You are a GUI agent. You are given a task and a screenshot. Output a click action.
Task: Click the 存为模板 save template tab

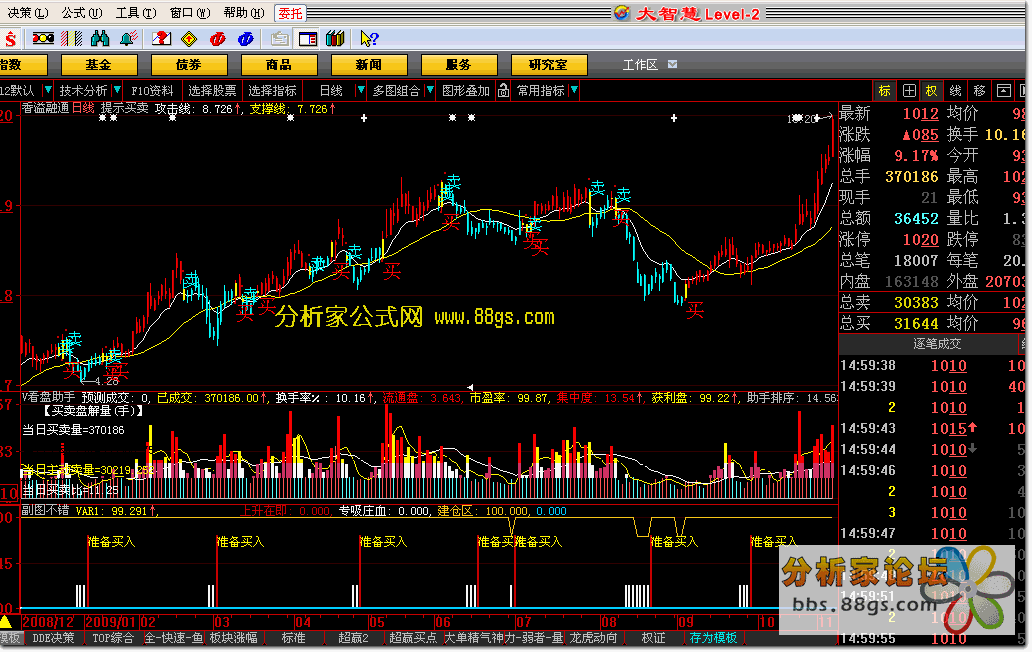click(713, 638)
